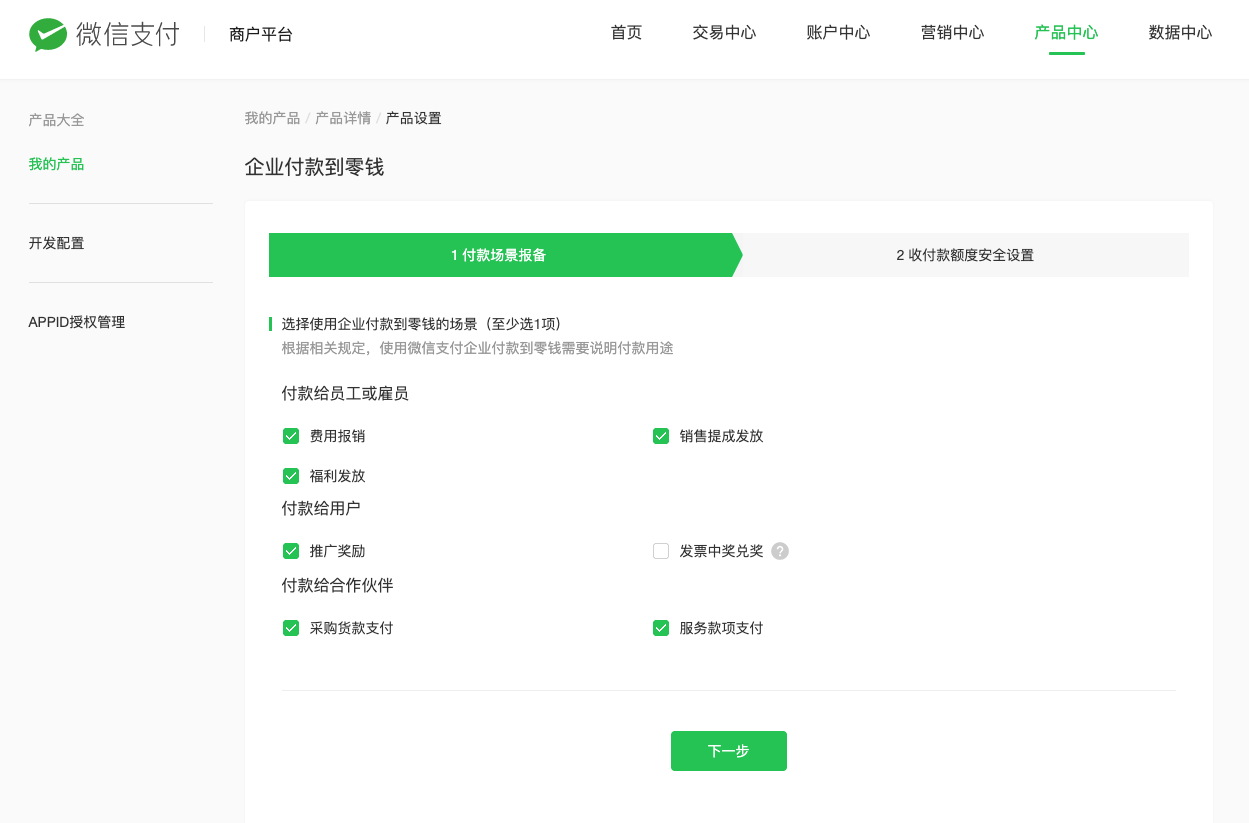Click the 付款给合作伙伴 section heading
The width and height of the screenshot is (1249, 823).
coord(337,585)
